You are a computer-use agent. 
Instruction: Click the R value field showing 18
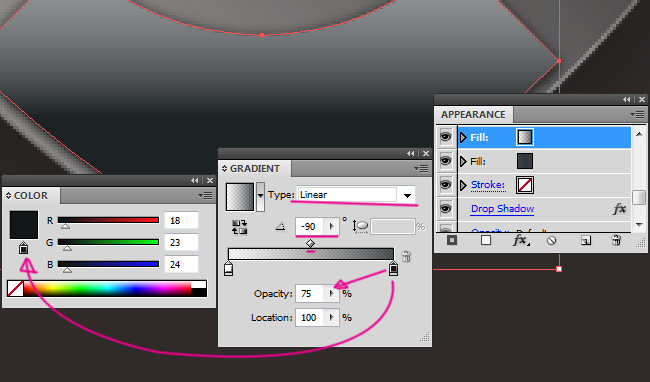(x=181, y=220)
